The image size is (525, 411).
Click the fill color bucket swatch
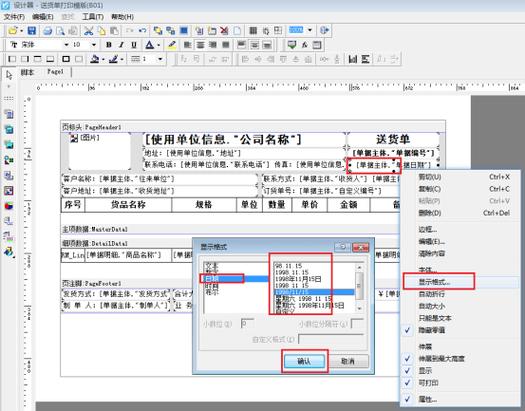95,59
